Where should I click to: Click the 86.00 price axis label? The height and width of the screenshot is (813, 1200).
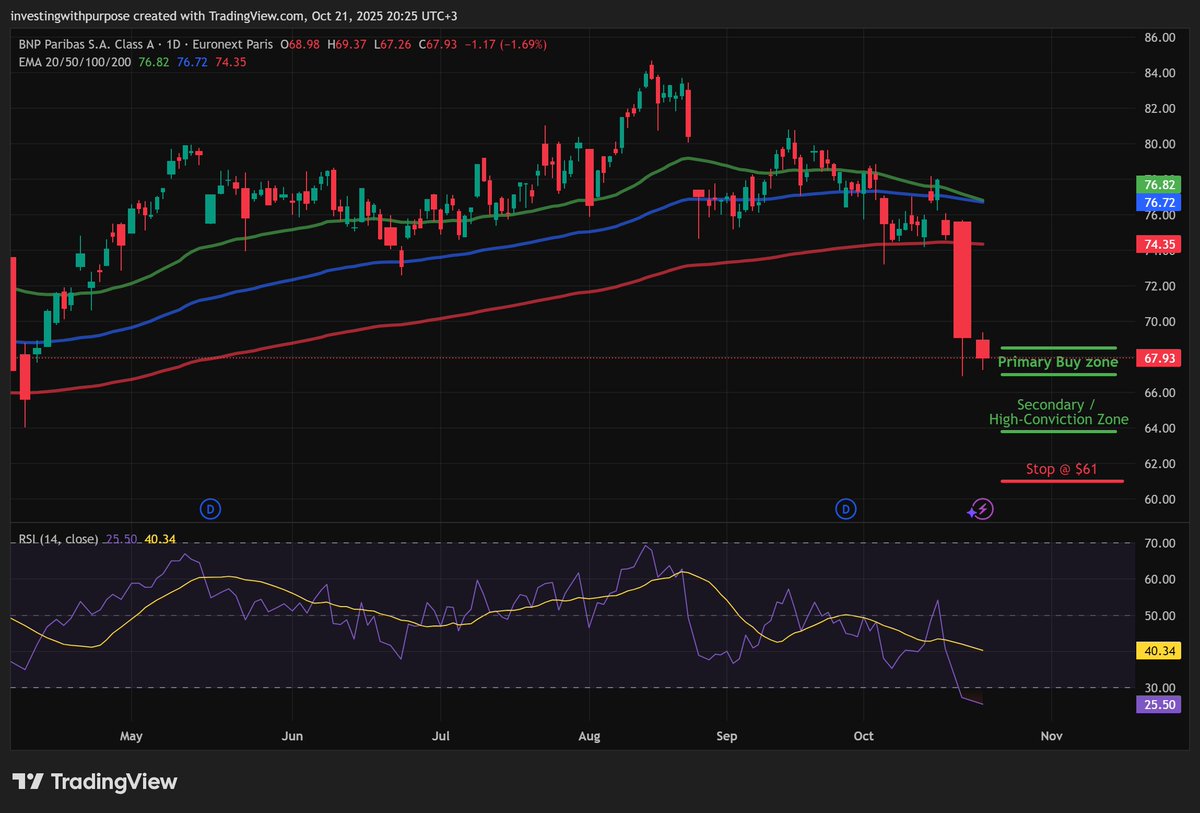(x=1158, y=38)
